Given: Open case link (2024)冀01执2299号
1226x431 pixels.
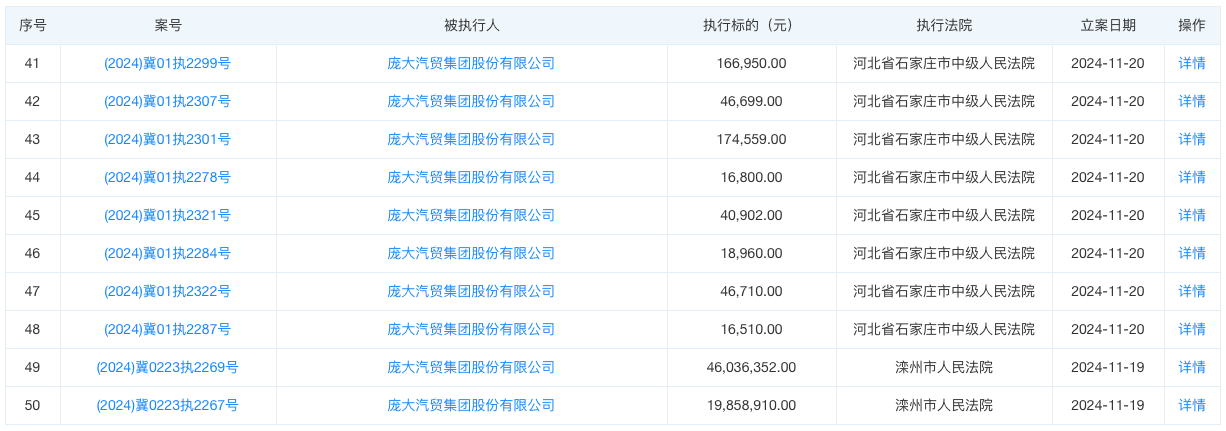Looking at the screenshot, I should (x=167, y=63).
